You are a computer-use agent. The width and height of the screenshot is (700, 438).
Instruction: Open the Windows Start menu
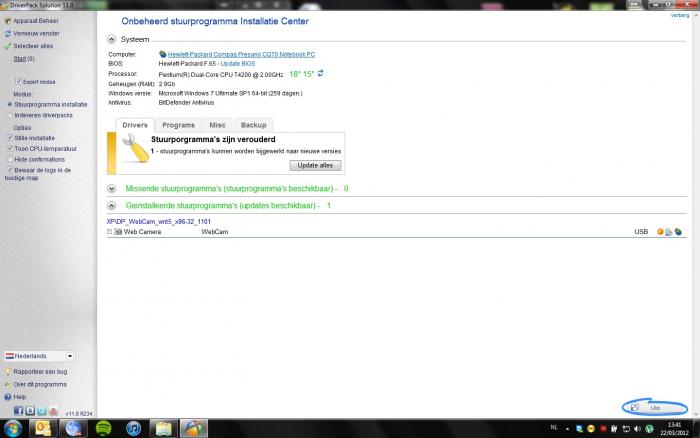tap(12, 429)
